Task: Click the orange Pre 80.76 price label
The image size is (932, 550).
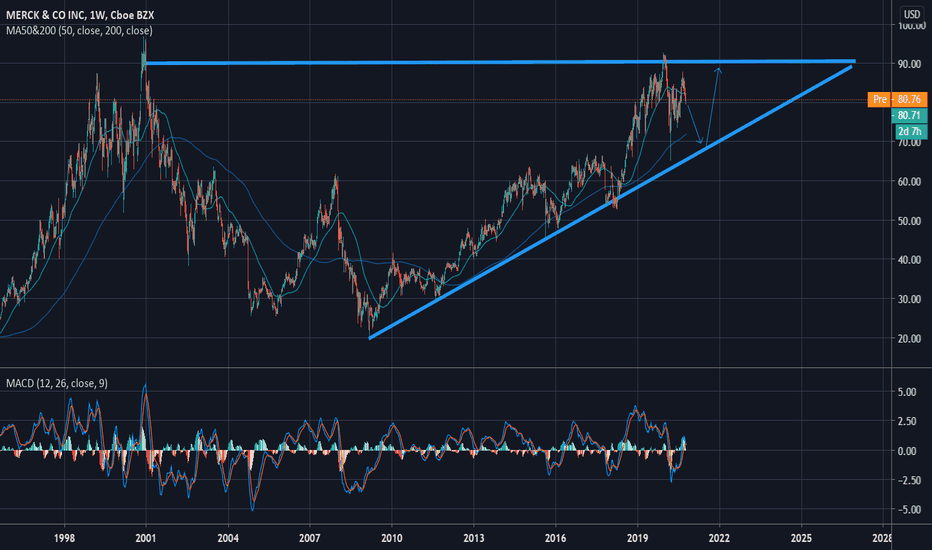Action: 897,99
